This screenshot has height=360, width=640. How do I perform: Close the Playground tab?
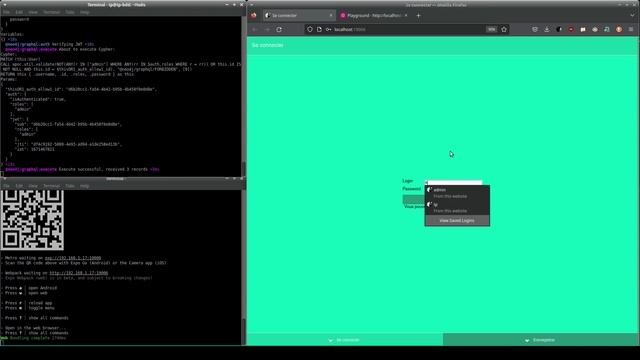click(x=406, y=16)
